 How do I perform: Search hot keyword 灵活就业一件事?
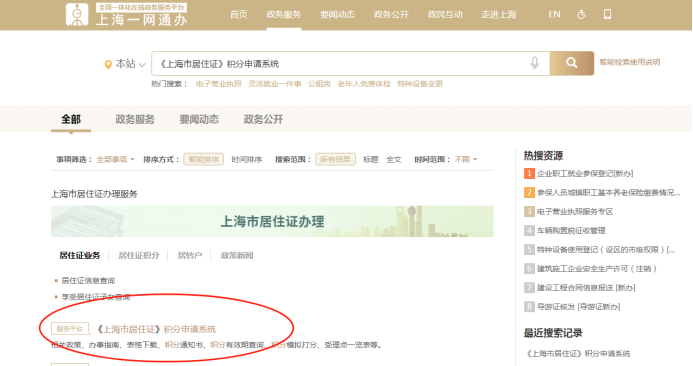(274, 84)
